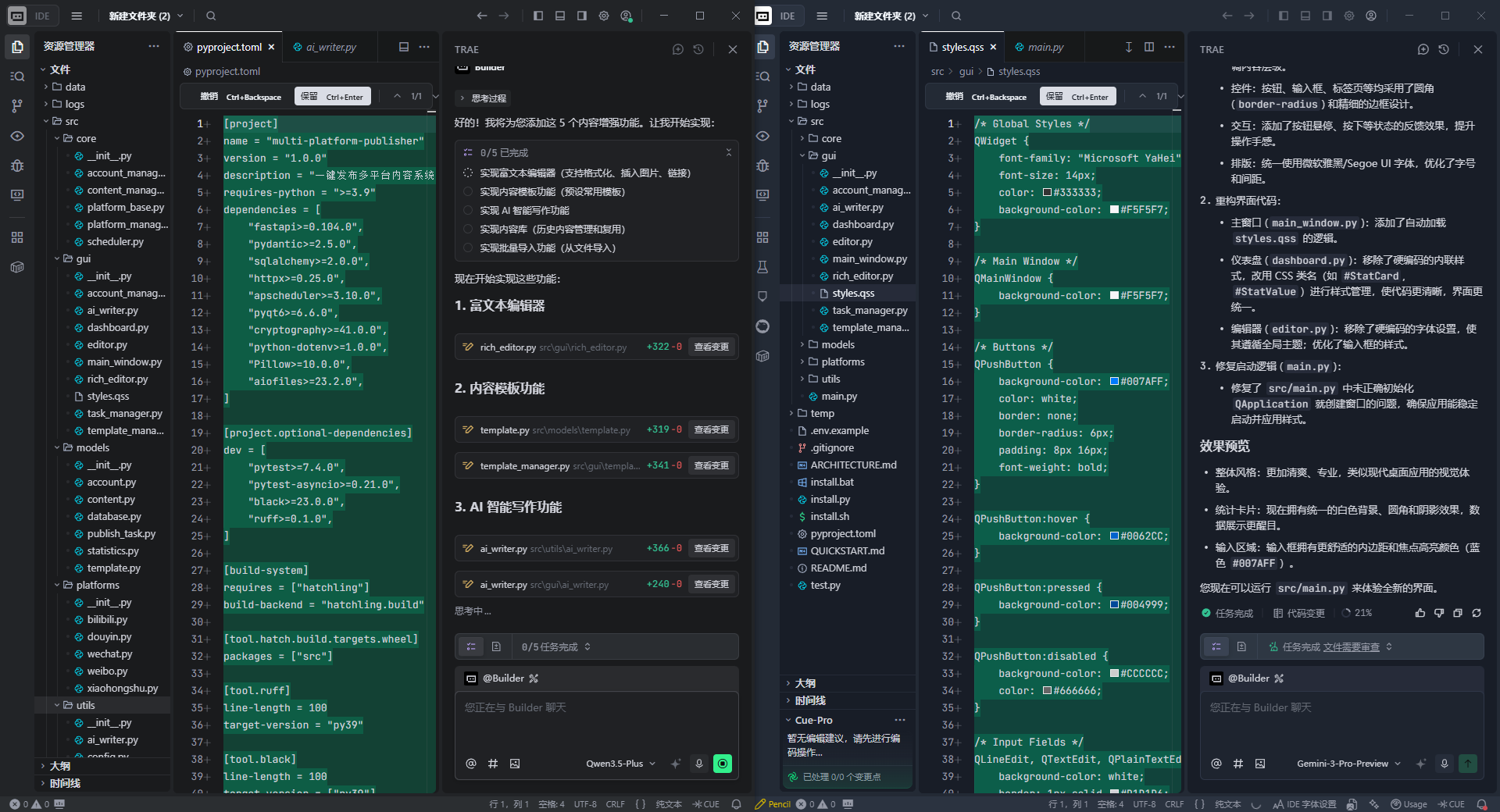1500x812 pixels.
Task: Switch to the ai_writer.py editor tab
Action: (330, 47)
